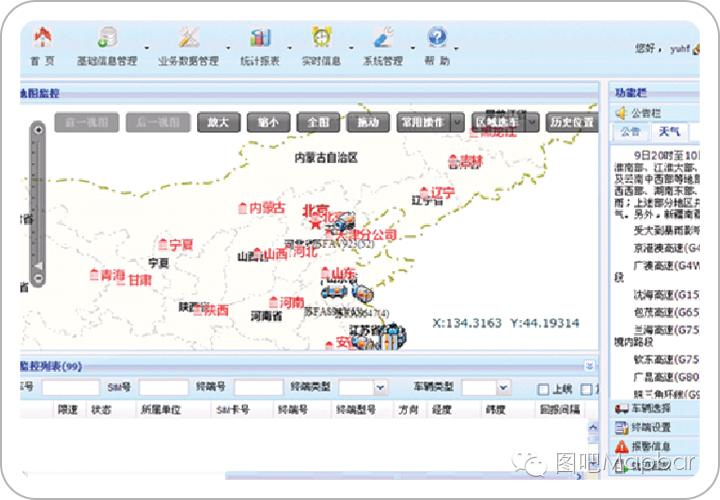The height and width of the screenshot is (500, 720).
Task: Click the 报警信息 warning triangle icon
Action: pyautogui.click(x=622, y=446)
